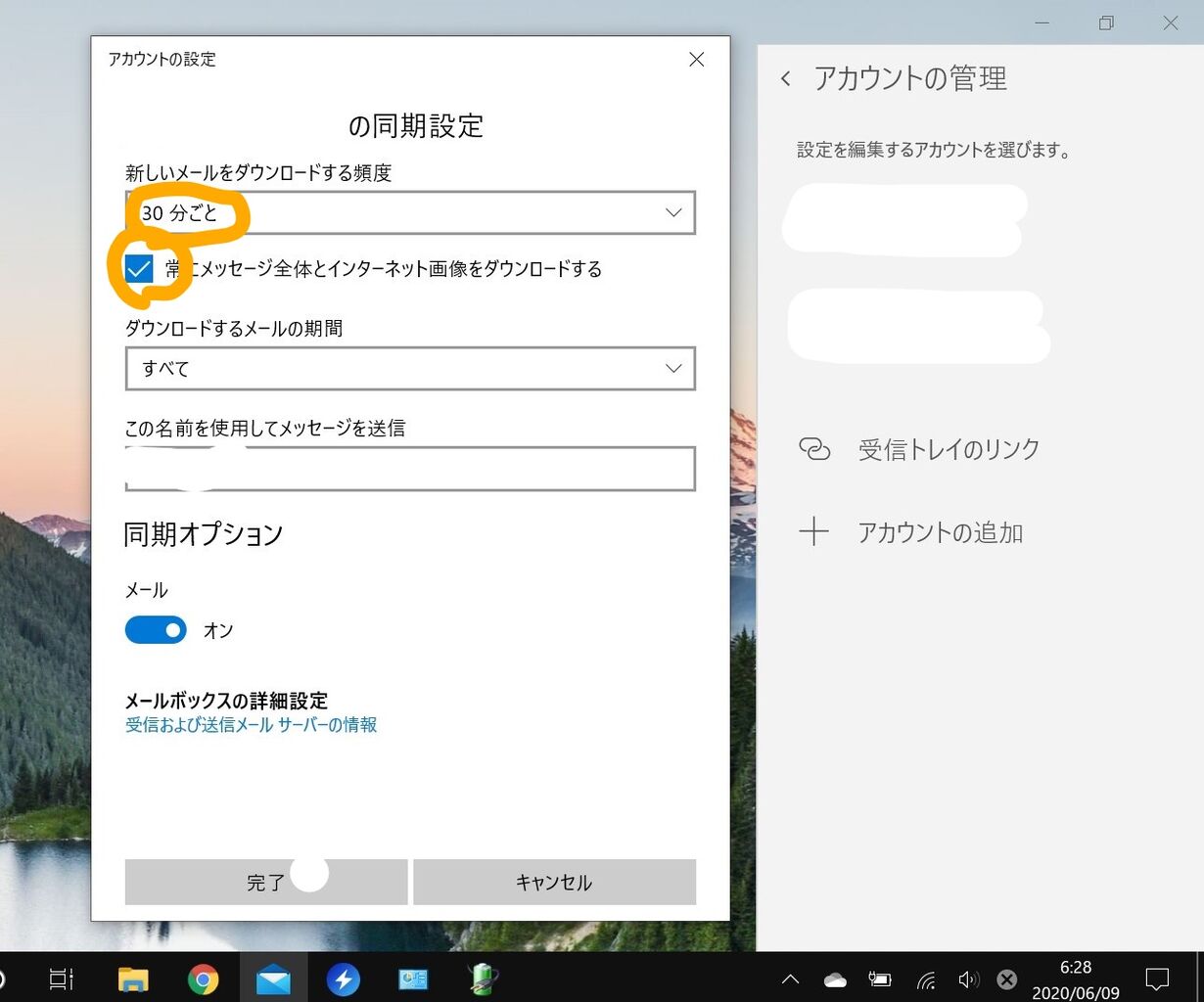Click the OneDrive cloud icon in the system tray
1204x1002 pixels.
pos(835,978)
